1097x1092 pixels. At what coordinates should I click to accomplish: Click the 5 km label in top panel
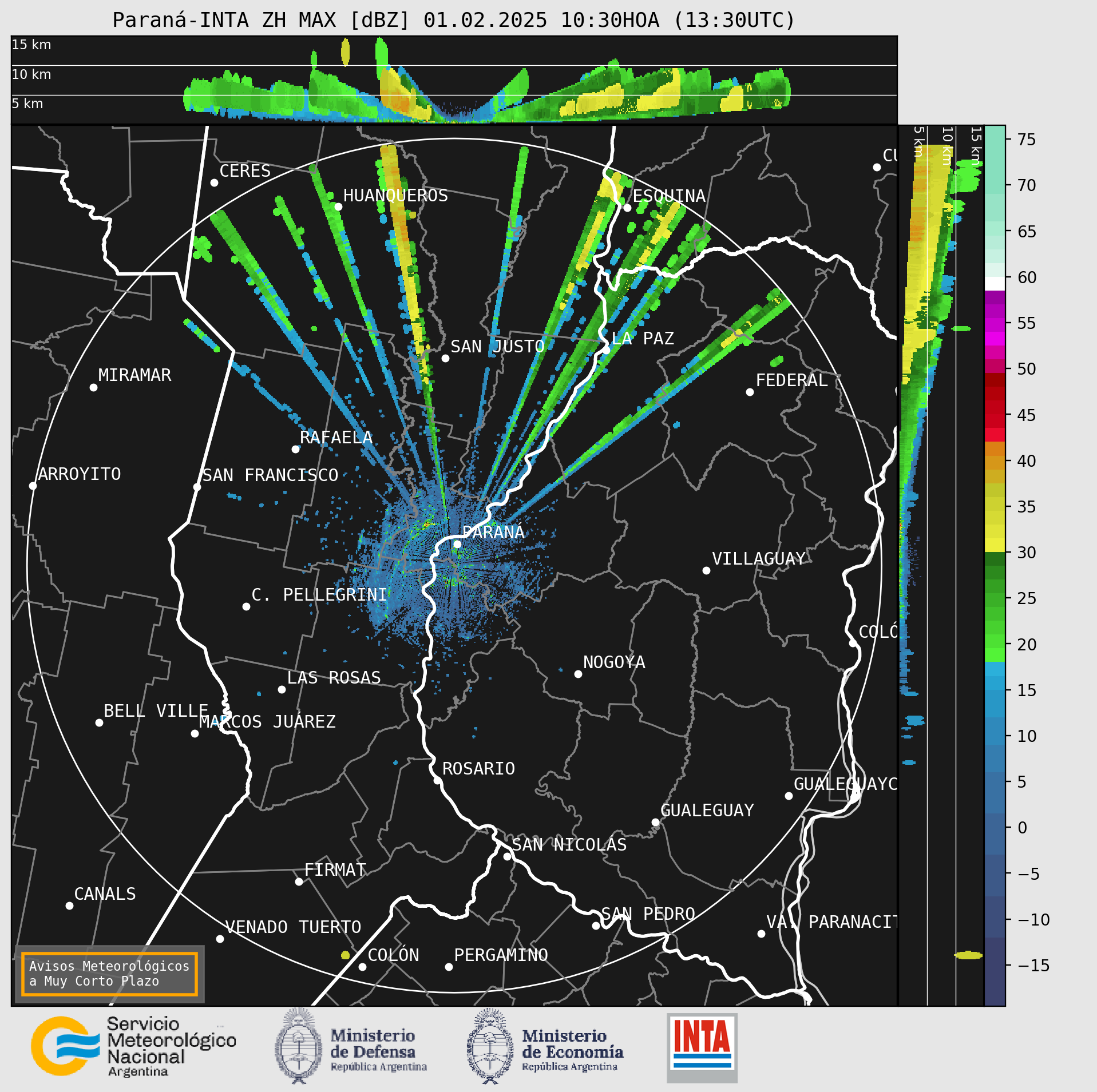(27, 104)
